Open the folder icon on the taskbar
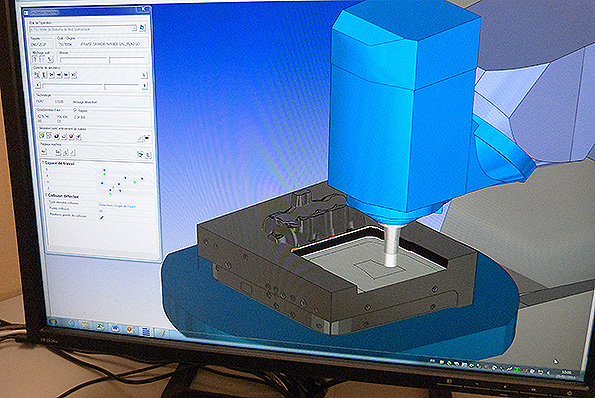Screen dimensions: 595x398 (85, 324)
